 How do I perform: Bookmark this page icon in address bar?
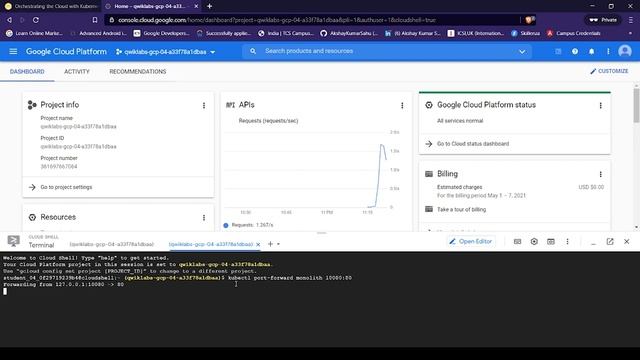95,20
